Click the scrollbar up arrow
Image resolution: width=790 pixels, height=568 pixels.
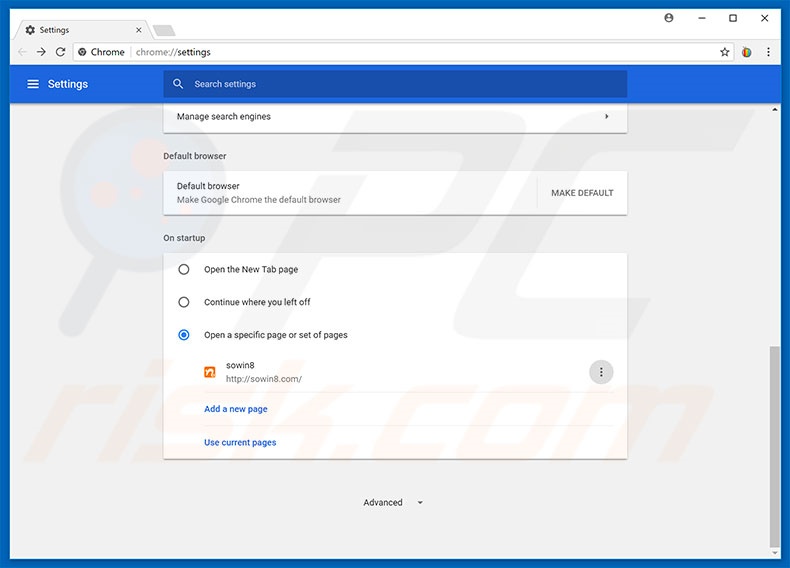(774, 109)
